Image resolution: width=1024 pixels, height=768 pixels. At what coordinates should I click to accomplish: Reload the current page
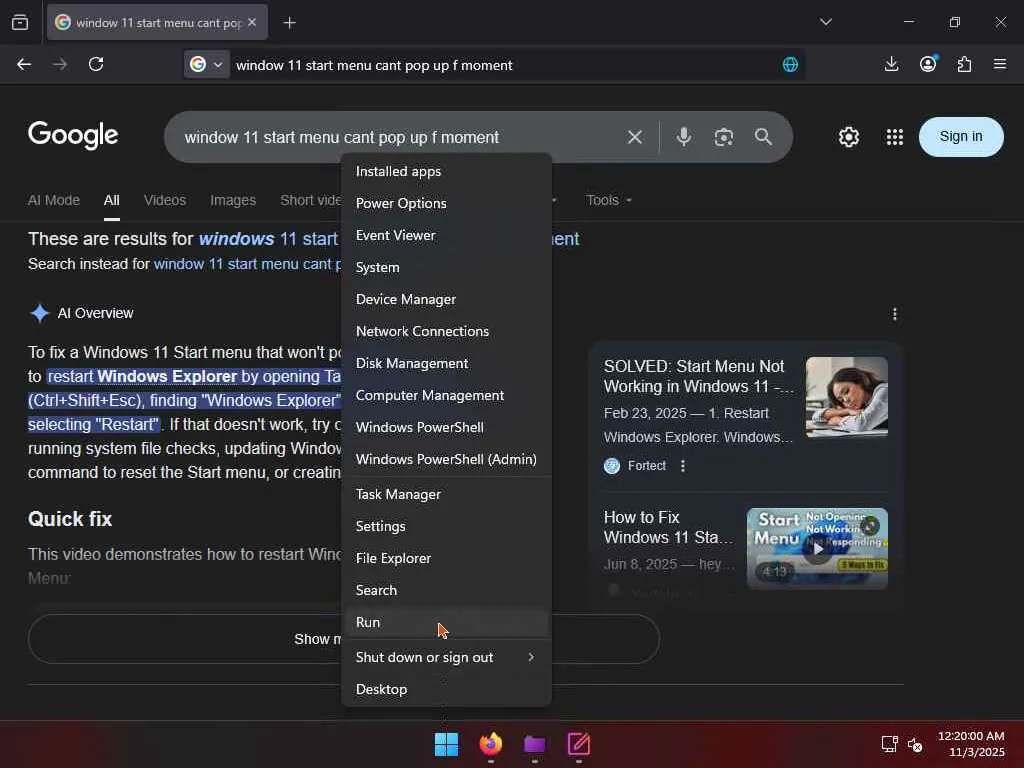tap(96, 64)
